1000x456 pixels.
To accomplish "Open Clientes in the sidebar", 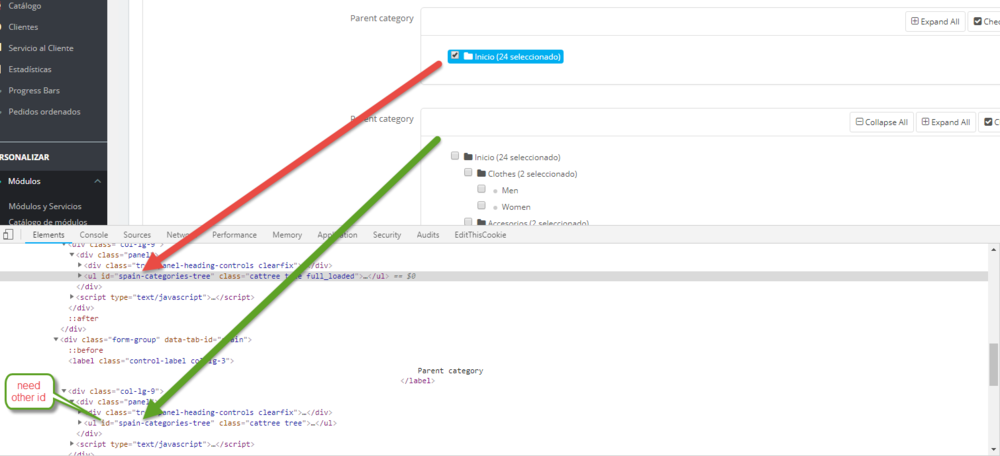I will click(x=23, y=27).
